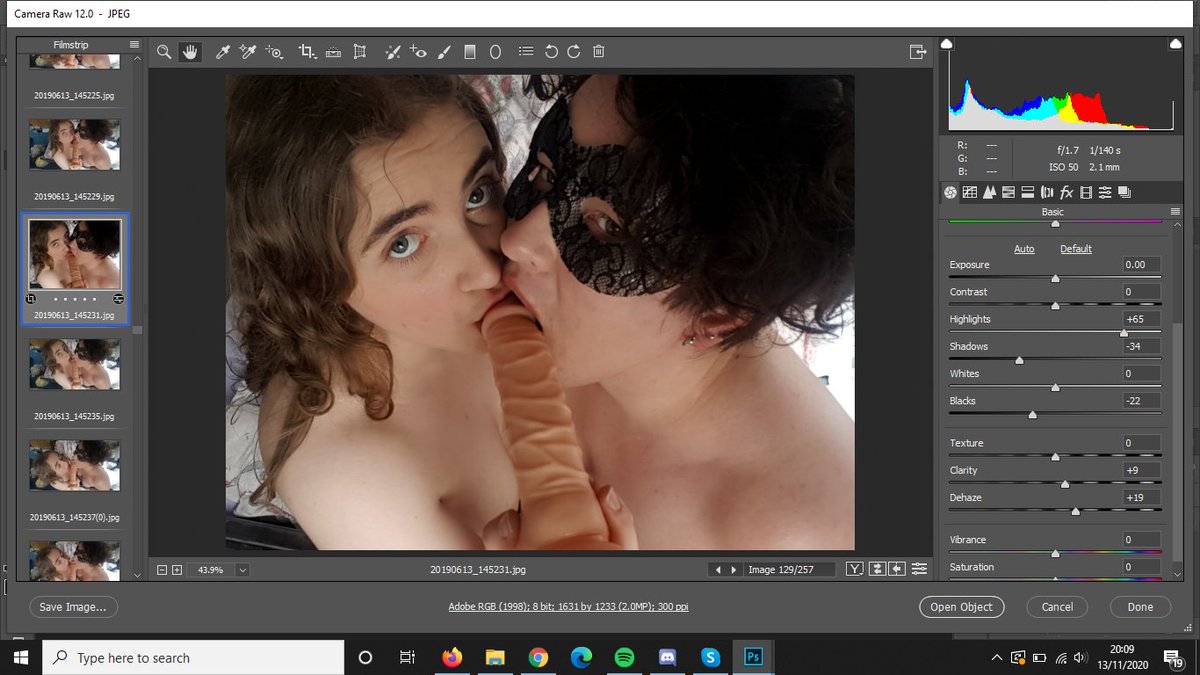Switch to the Calibration tab

[x=1086, y=192]
